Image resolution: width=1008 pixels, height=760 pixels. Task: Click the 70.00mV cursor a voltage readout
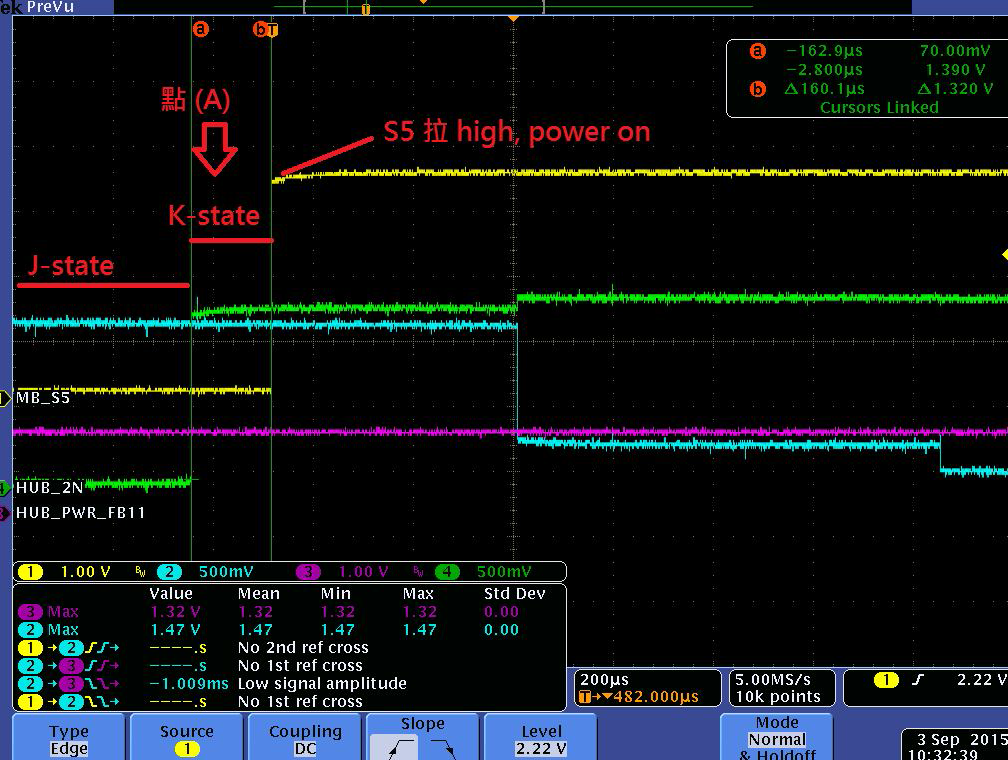[x=955, y=51]
